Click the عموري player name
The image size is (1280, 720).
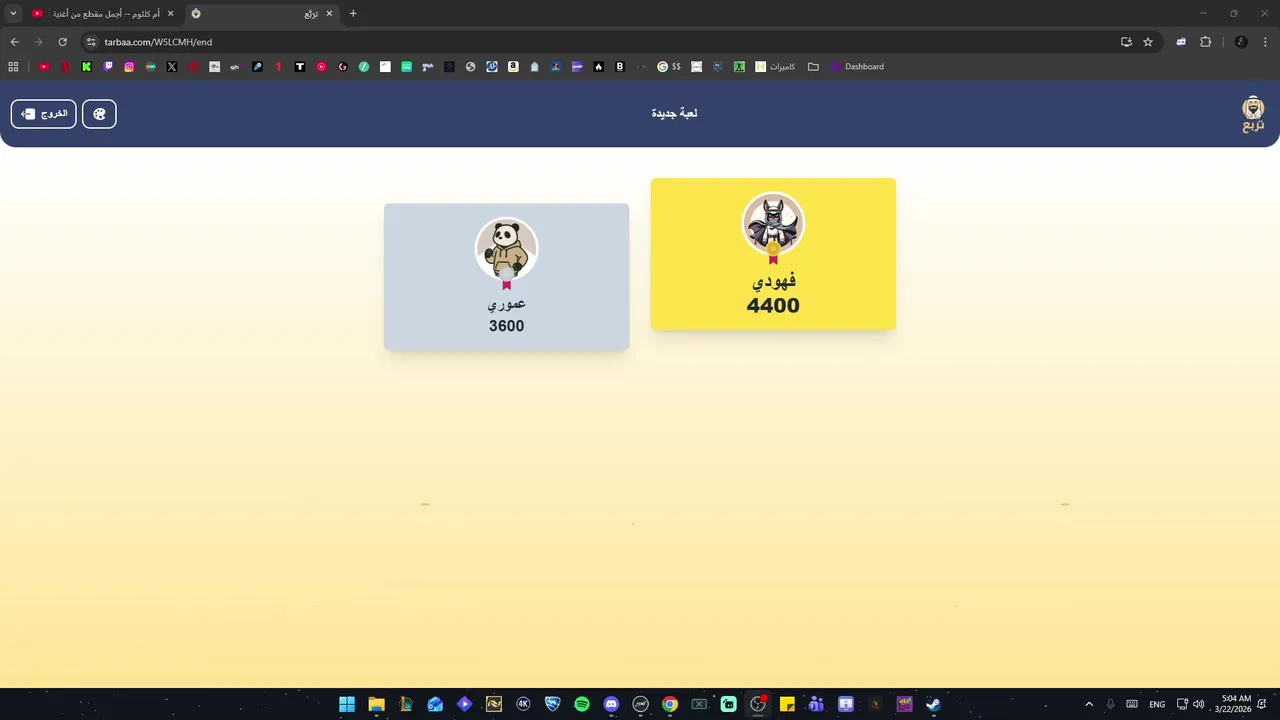[506, 303]
